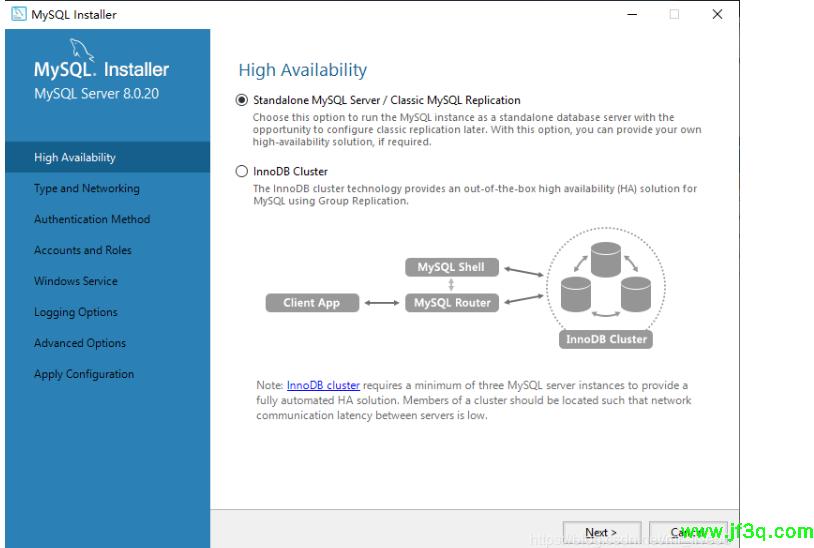The width and height of the screenshot is (814, 548).
Task: Click the MySQL Installer title bar icon
Action: pyautogui.click(x=18, y=14)
